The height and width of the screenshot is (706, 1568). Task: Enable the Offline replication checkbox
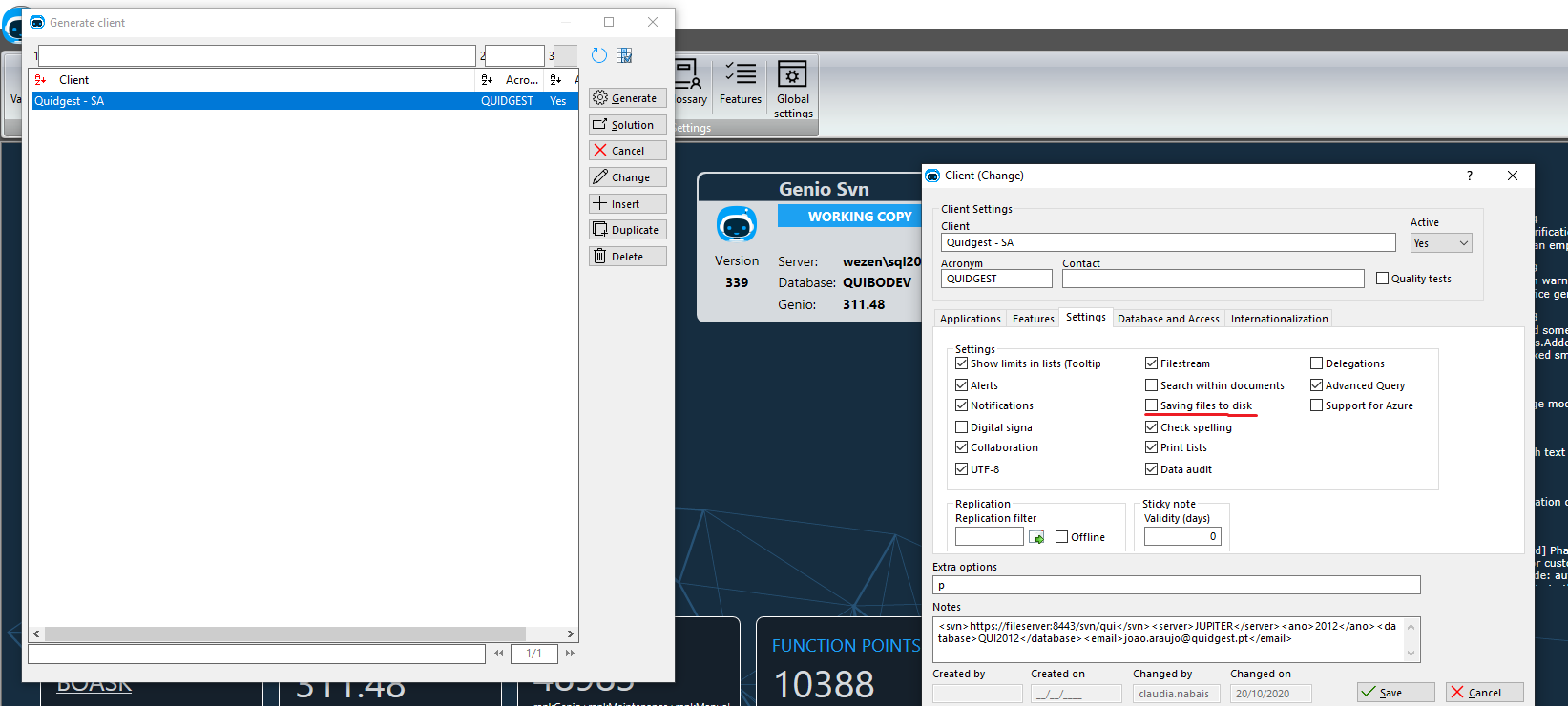click(1062, 537)
